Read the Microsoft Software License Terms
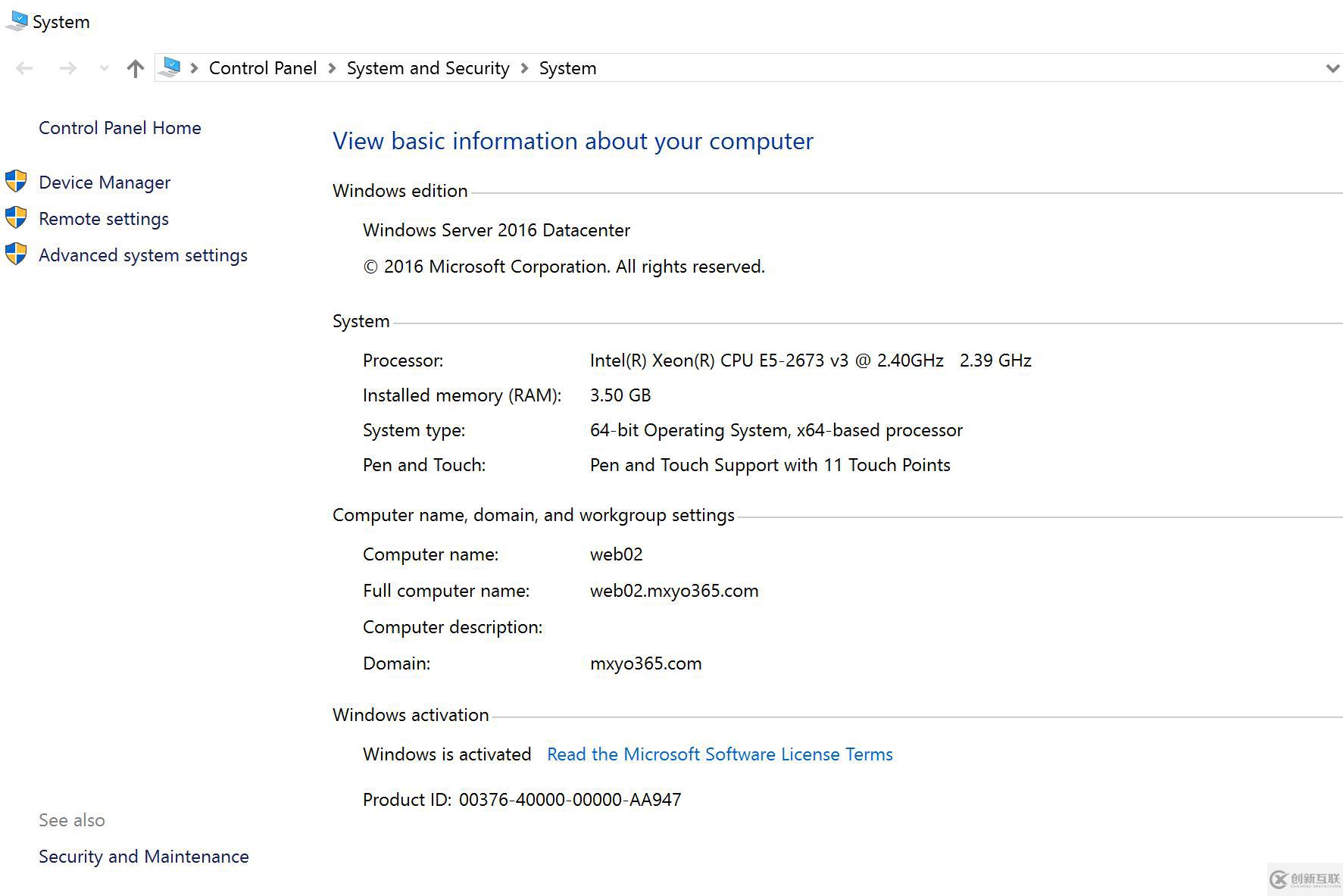This screenshot has height=896, width=1343. pyautogui.click(x=720, y=754)
